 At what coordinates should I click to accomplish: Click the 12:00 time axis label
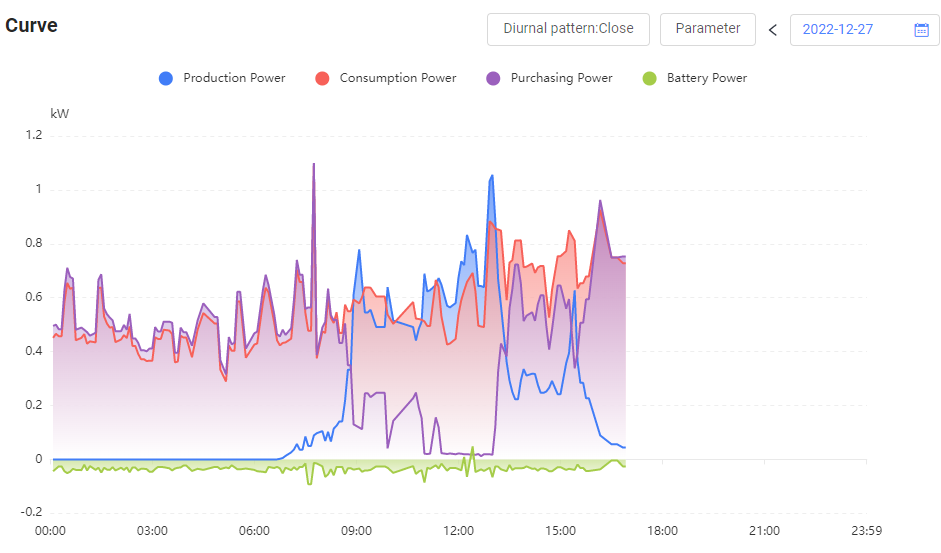pyautogui.click(x=458, y=531)
